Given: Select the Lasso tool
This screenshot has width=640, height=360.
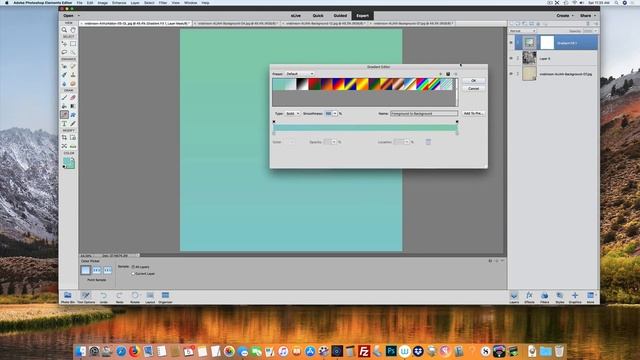Looking at the screenshot, I should (64, 52).
